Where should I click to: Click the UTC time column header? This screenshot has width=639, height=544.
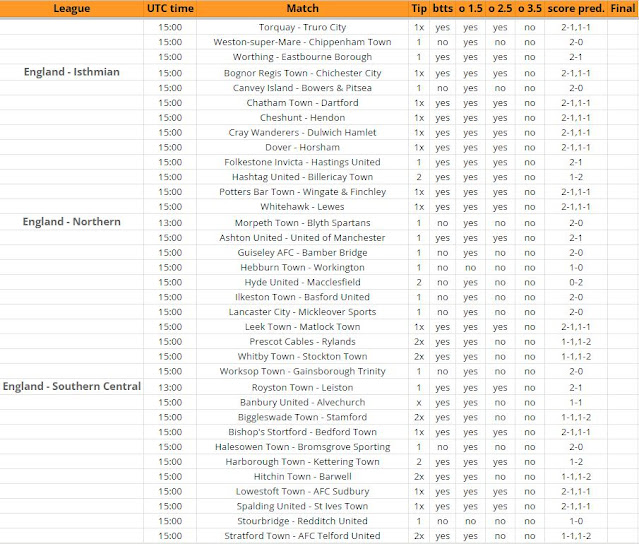click(170, 9)
